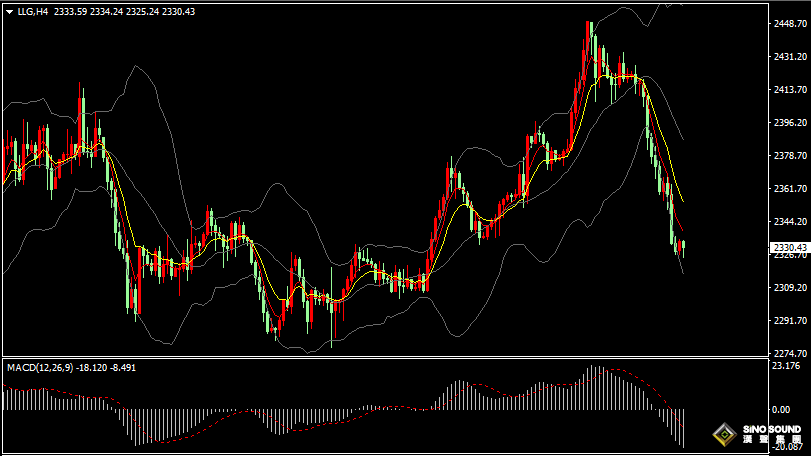Viewport: 811px width, 456px height.
Task: Click the LLG,H4 symbol label
Action: click(34, 11)
